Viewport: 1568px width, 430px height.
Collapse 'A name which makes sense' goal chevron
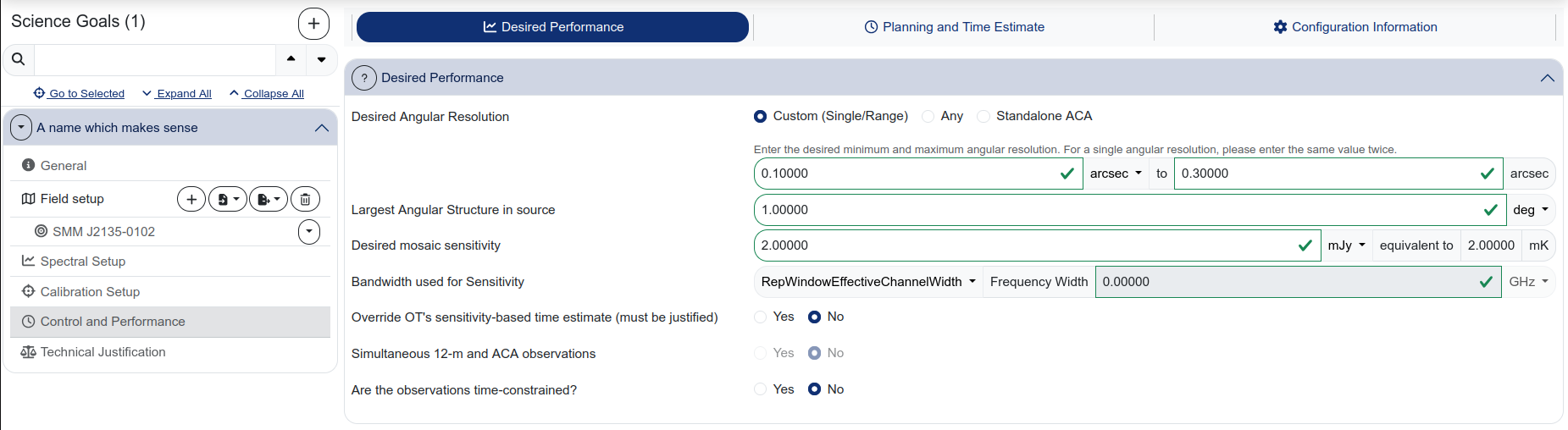coord(321,128)
